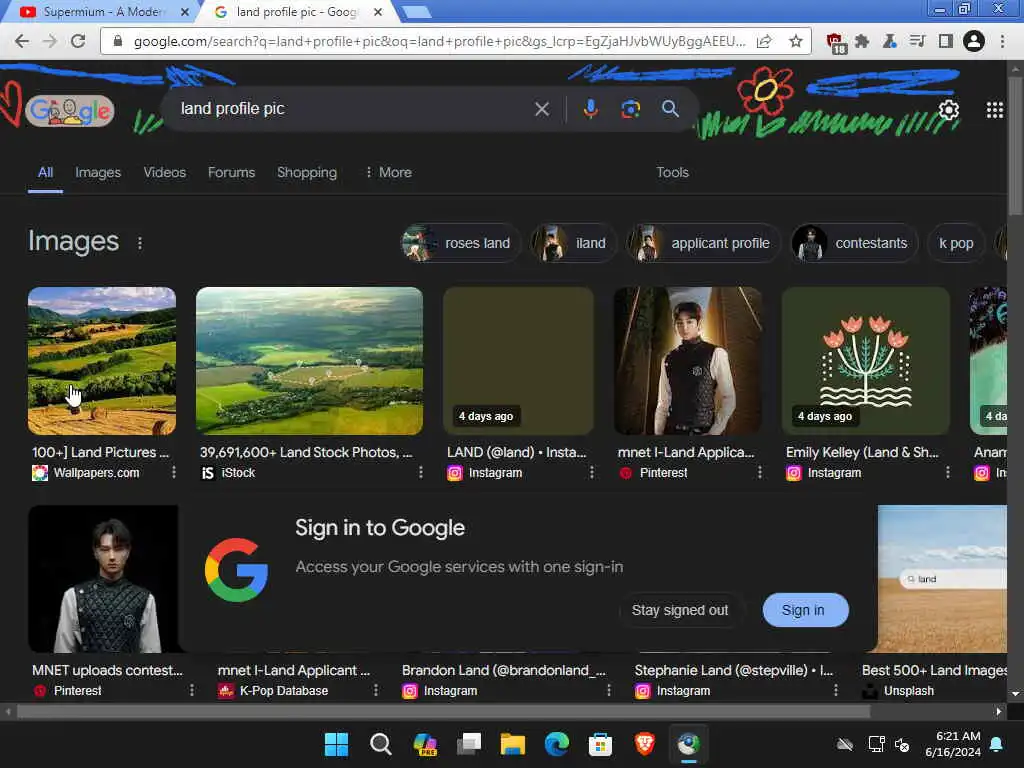This screenshot has width=1024, height=768.
Task: Launch Microsoft Edge from taskbar
Action: [556, 744]
